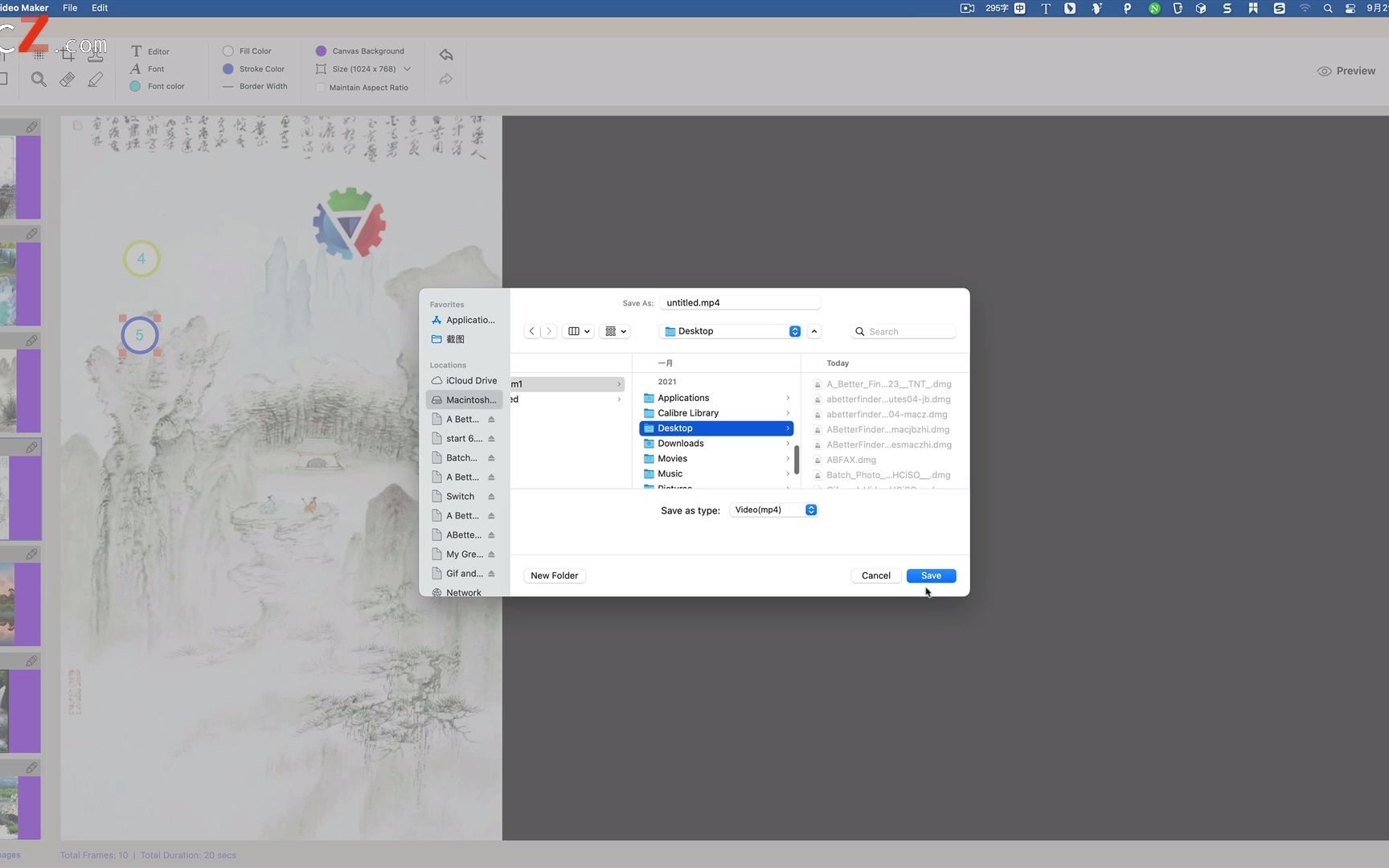The width and height of the screenshot is (1389, 868).
Task: Enable Maintain Aspect Ratio checkbox
Action: [321, 88]
